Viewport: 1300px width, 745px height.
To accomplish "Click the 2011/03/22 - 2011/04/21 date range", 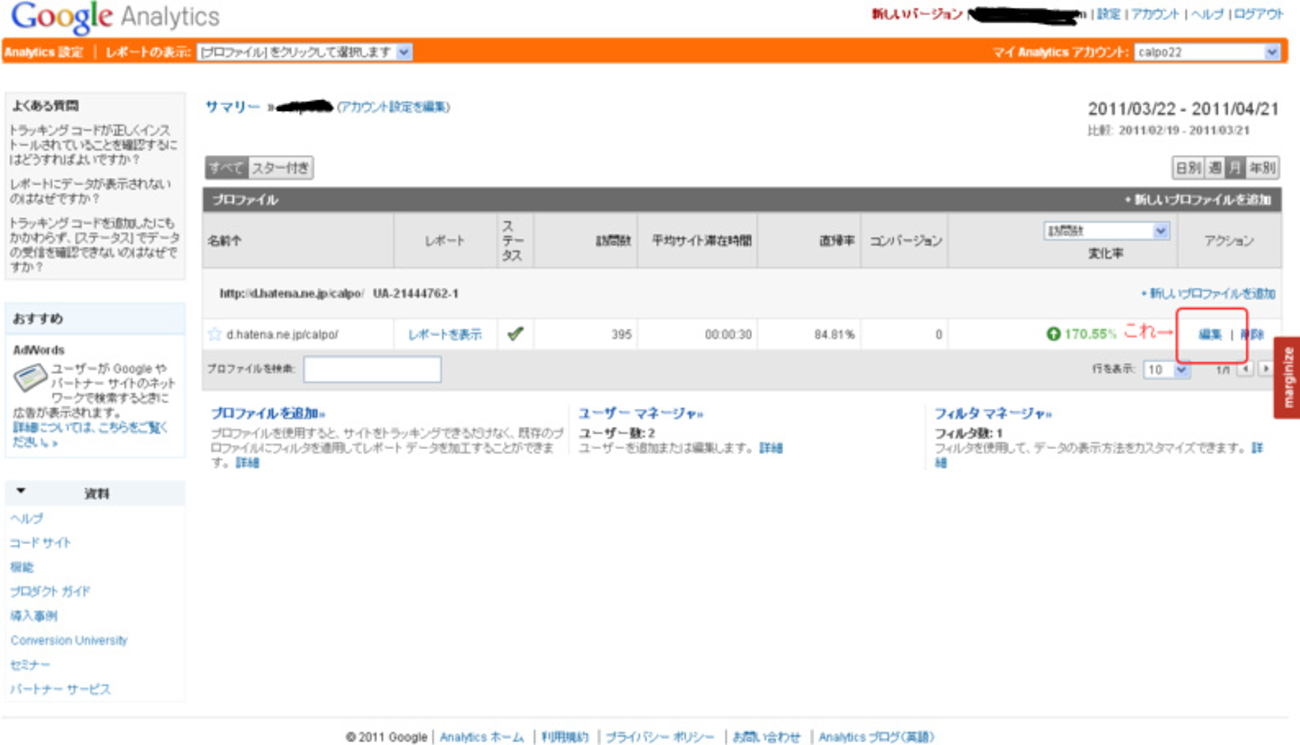I will coord(1183,109).
